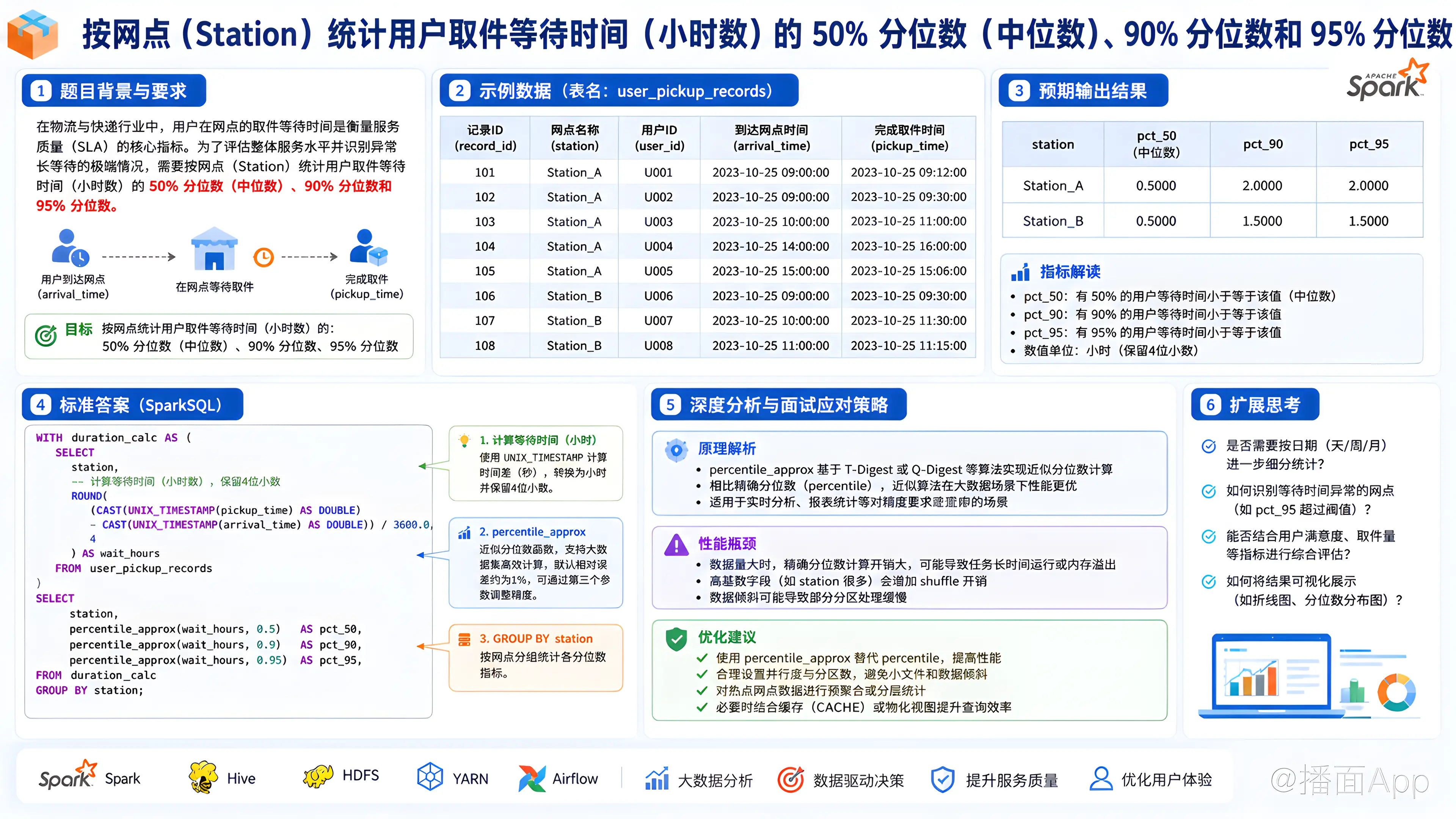This screenshot has width=1456, height=819.
Task: Click the green target goal icon
Action: [46, 335]
